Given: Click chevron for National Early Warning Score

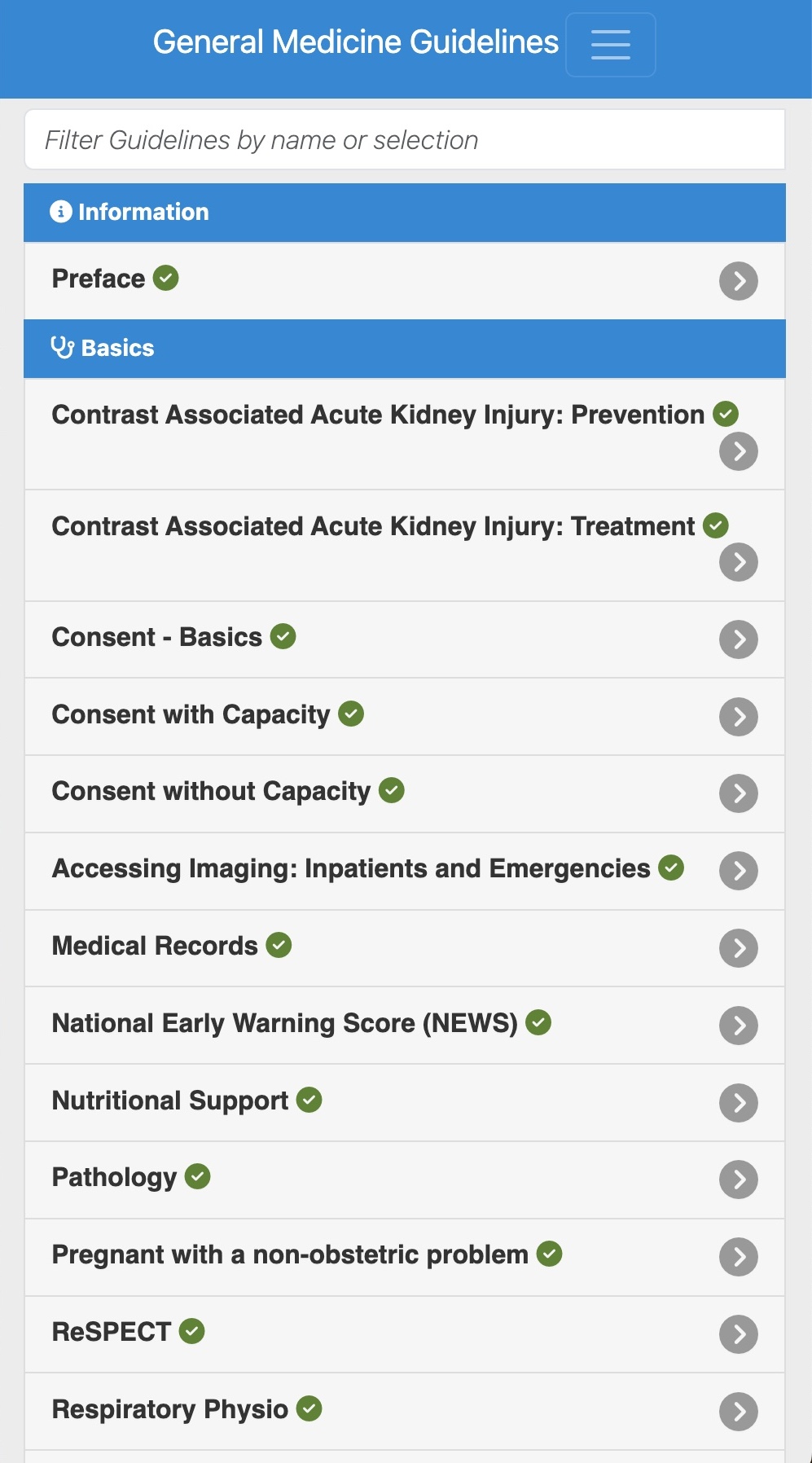Looking at the screenshot, I should (x=739, y=1026).
